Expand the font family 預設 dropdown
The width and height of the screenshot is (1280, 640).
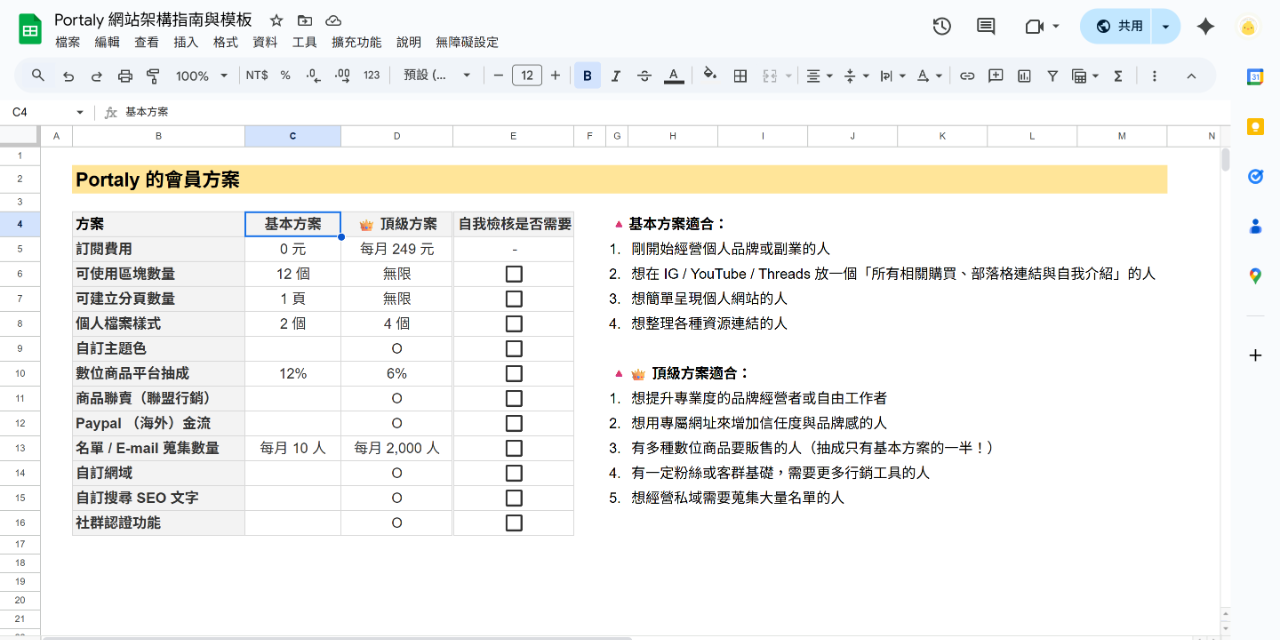point(437,76)
